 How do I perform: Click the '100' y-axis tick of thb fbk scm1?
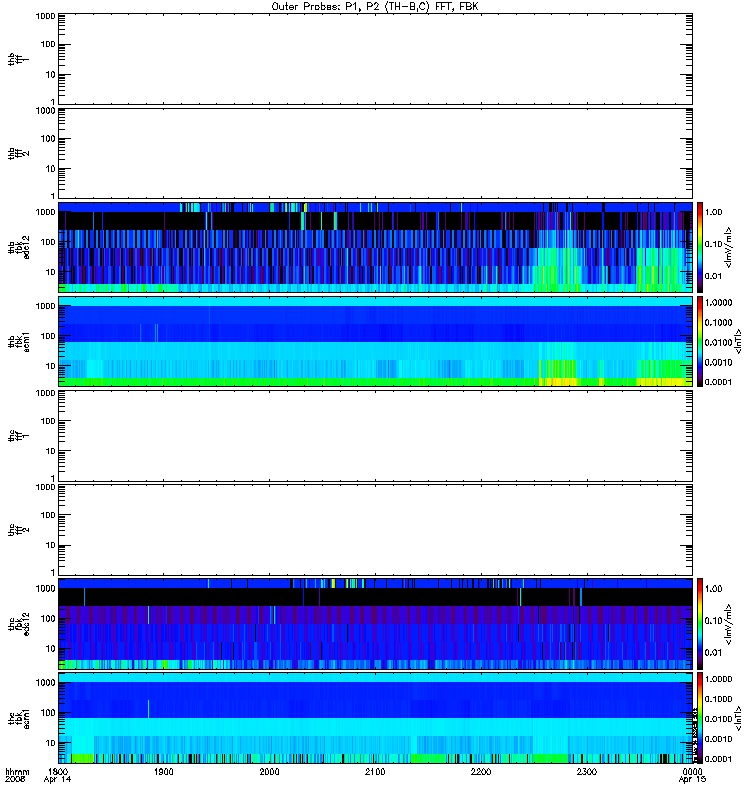48,336
